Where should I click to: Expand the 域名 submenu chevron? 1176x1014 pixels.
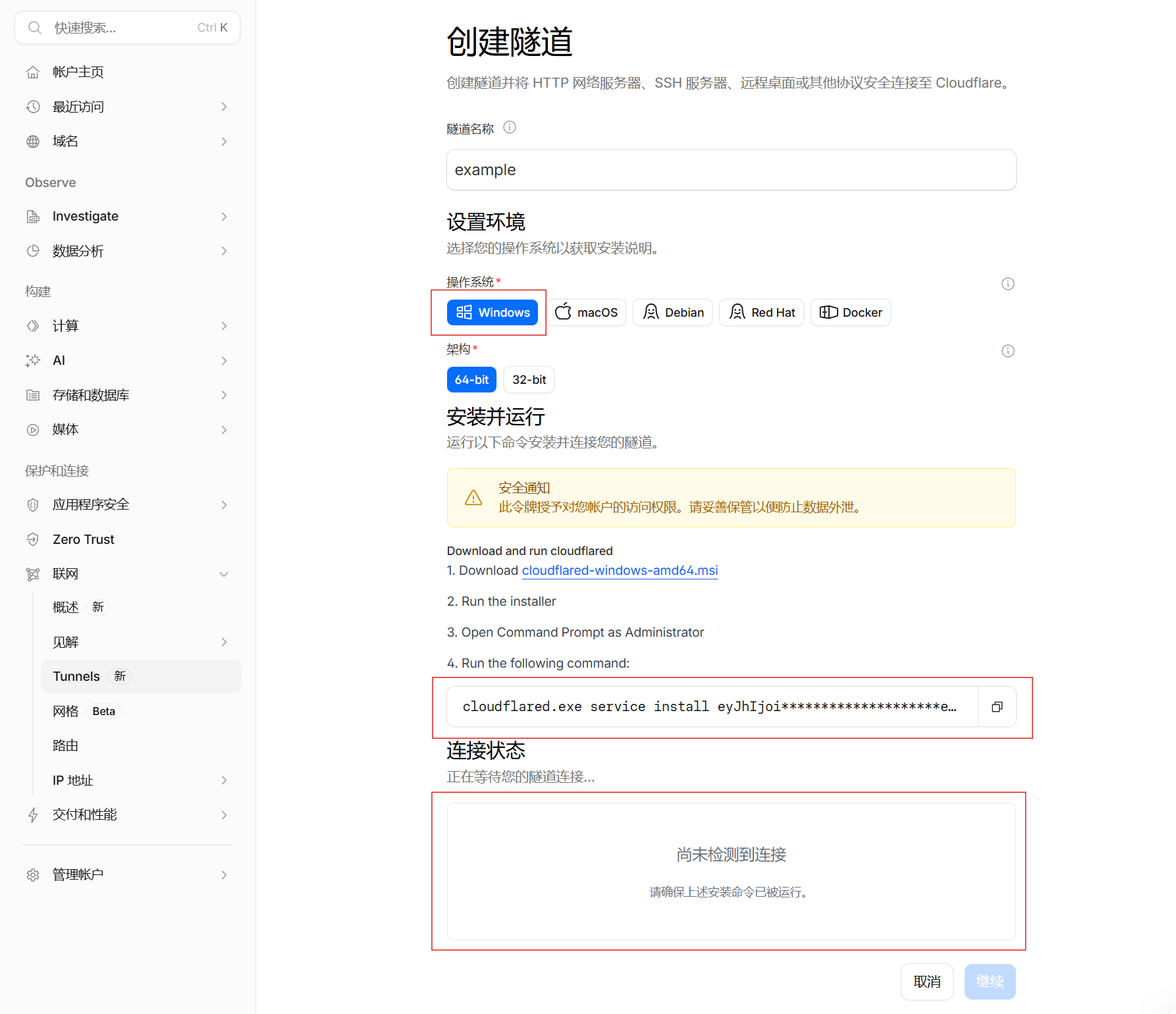point(224,142)
